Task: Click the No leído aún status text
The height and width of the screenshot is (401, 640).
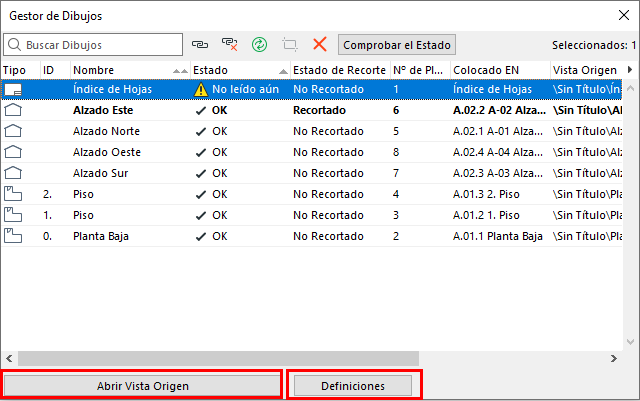Action: [x=245, y=89]
